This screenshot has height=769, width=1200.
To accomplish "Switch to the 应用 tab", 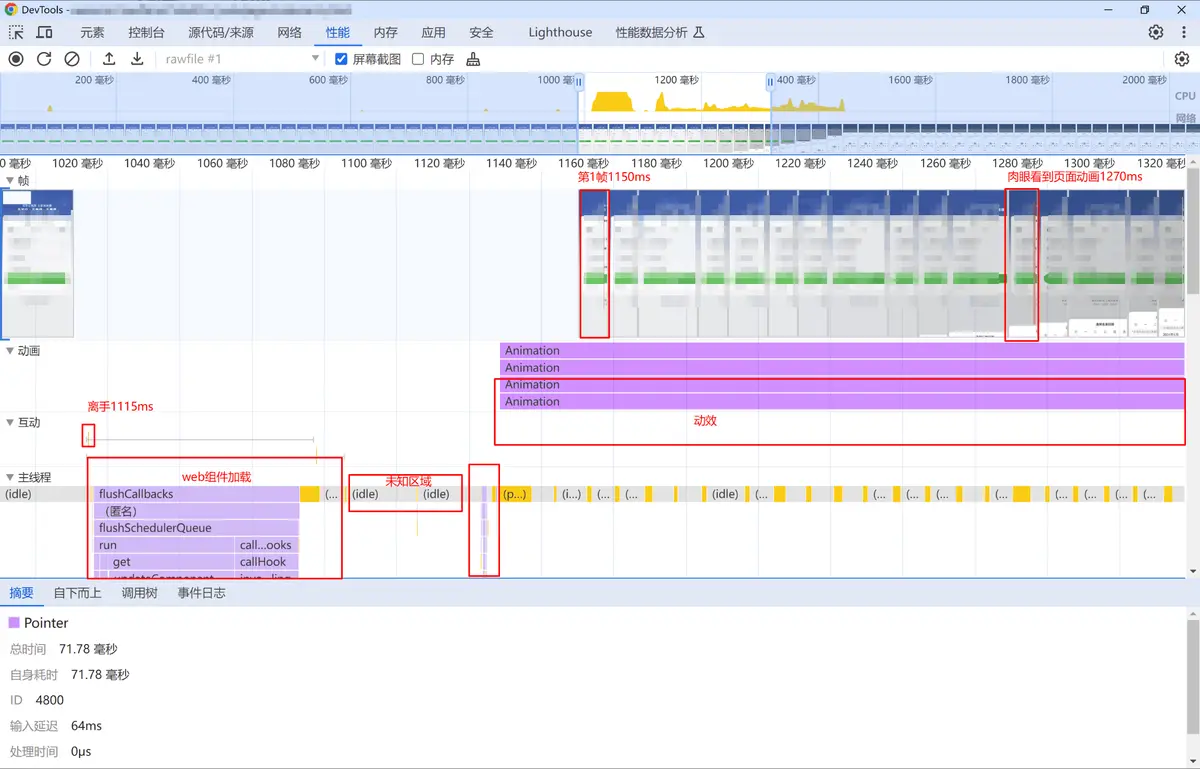I will coord(433,32).
